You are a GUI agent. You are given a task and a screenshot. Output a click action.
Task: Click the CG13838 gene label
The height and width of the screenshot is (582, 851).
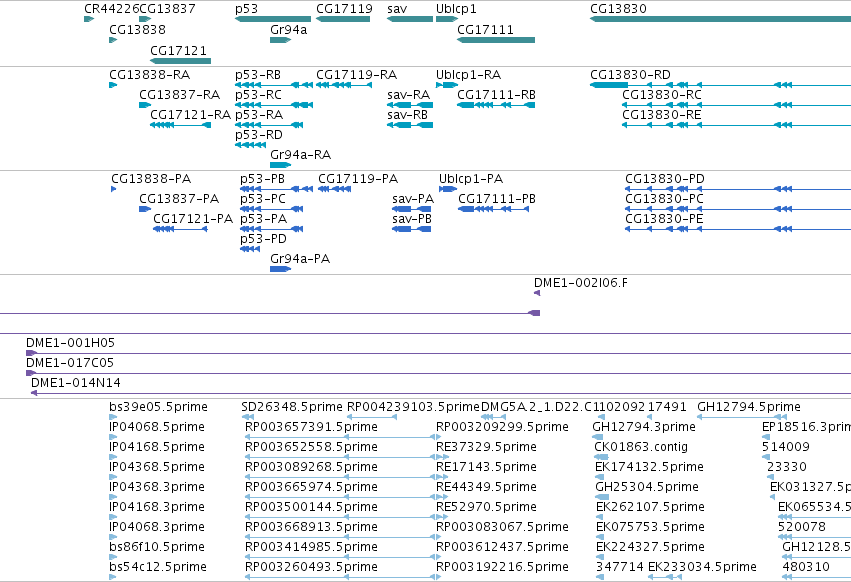(x=137, y=29)
